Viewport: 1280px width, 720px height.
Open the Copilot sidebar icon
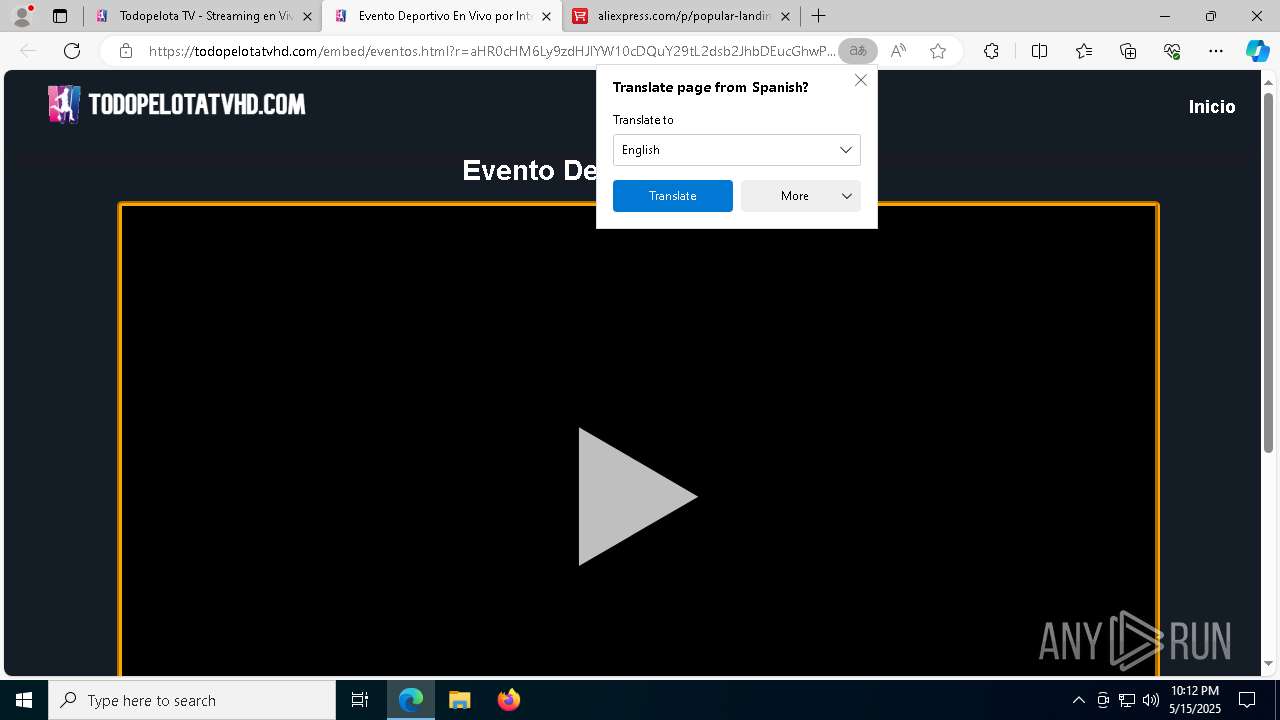pyautogui.click(x=1257, y=51)
